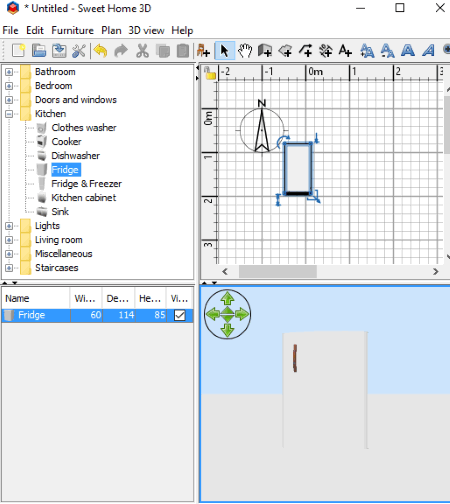Sort furniture by Name column header
Image resolution: width=450 pixels, height=504 pixels.
click(36, 298)
